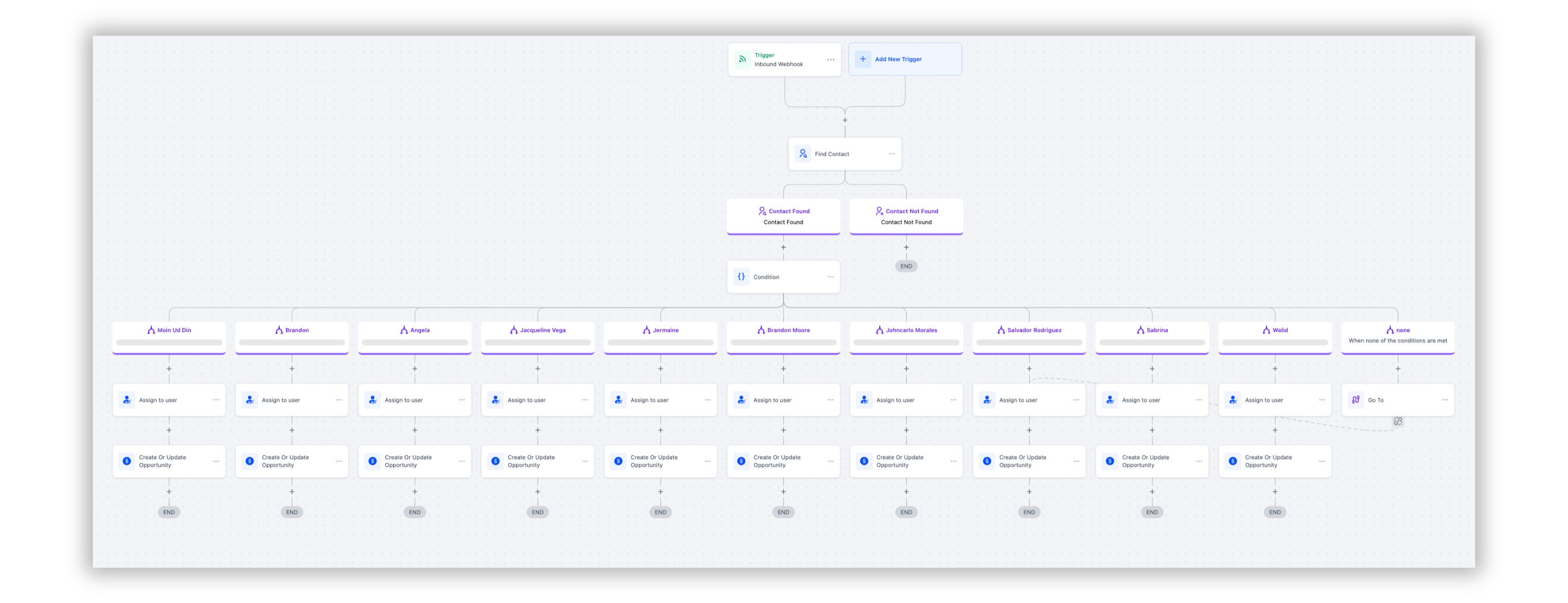Click opportunity dollar icon under Moin Ud Din
1568x603 pixels.
coord(127,461)
